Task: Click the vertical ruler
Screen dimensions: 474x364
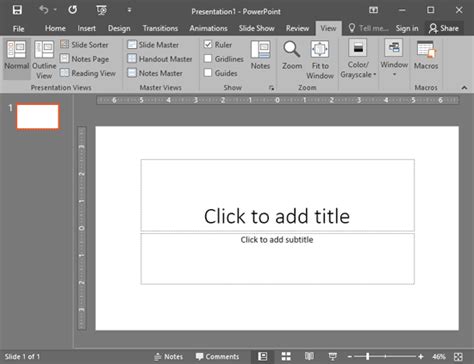Action: pos(82,228)
